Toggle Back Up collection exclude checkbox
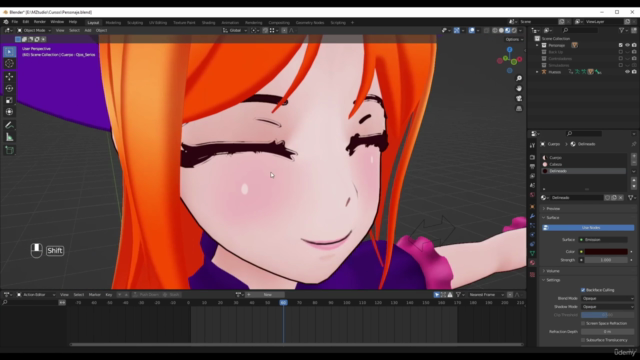Viewport: 640px width, 360px height. click(x=620, y=52)
